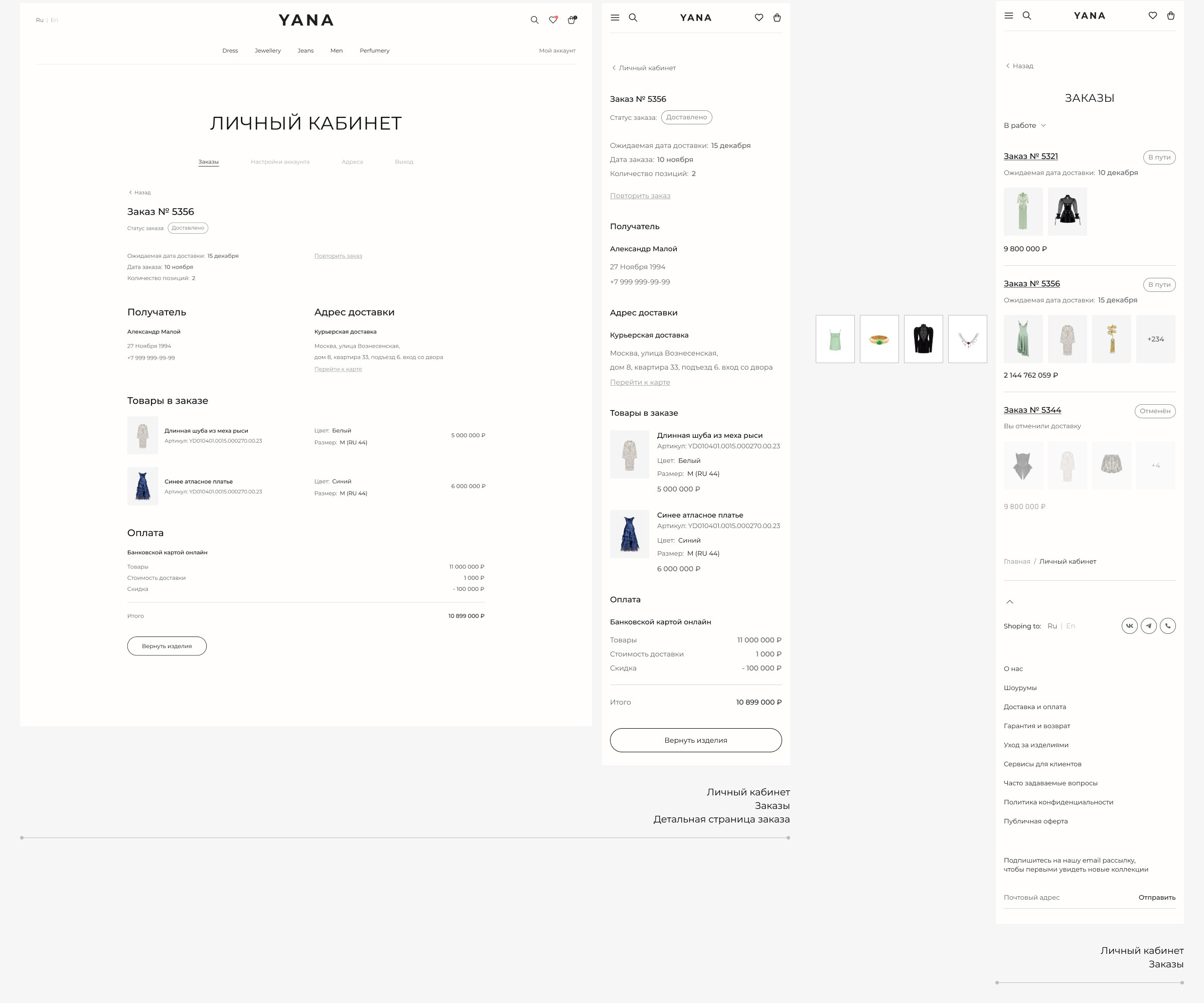This screenshot has height=1003, width=1204.
Task: Select the green emerald ring thumbnail
Action: point(879,339)
